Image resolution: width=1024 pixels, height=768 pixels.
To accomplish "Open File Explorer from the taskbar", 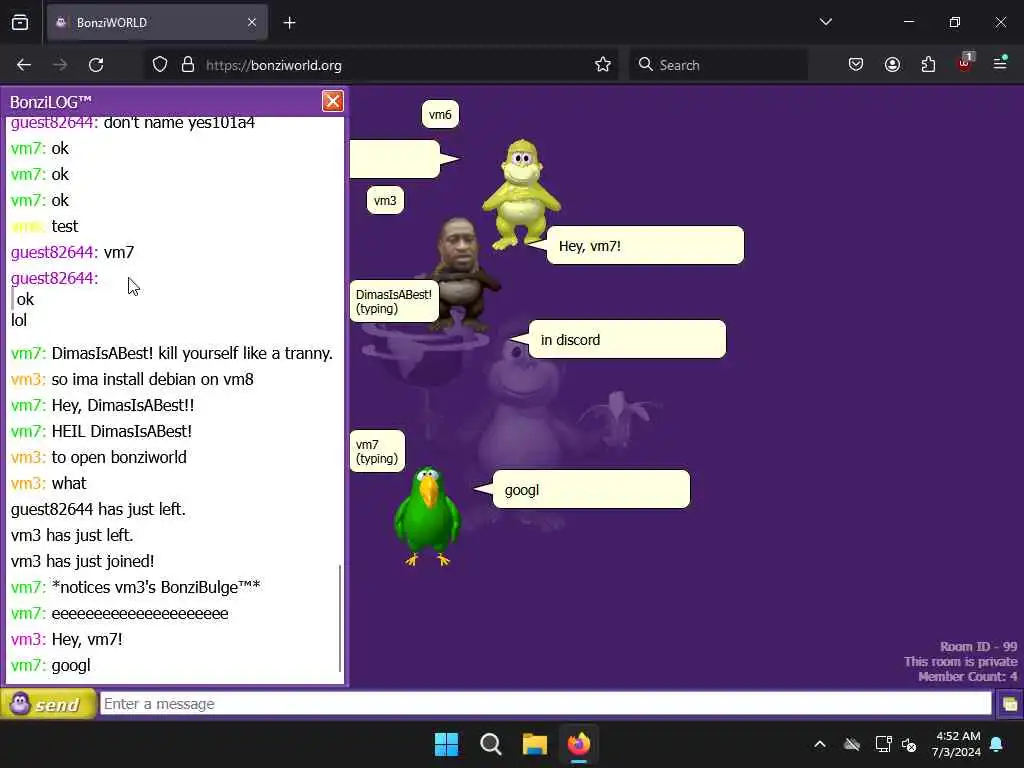I will (x=534, y=744).
